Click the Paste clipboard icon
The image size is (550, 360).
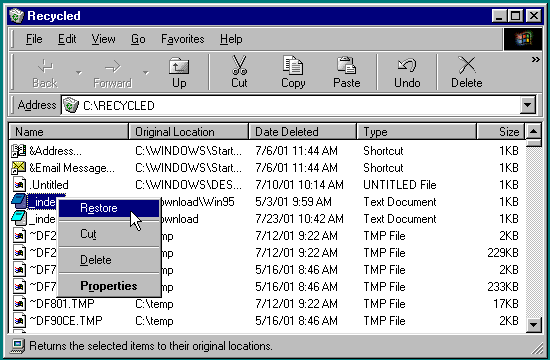(347, 66)
